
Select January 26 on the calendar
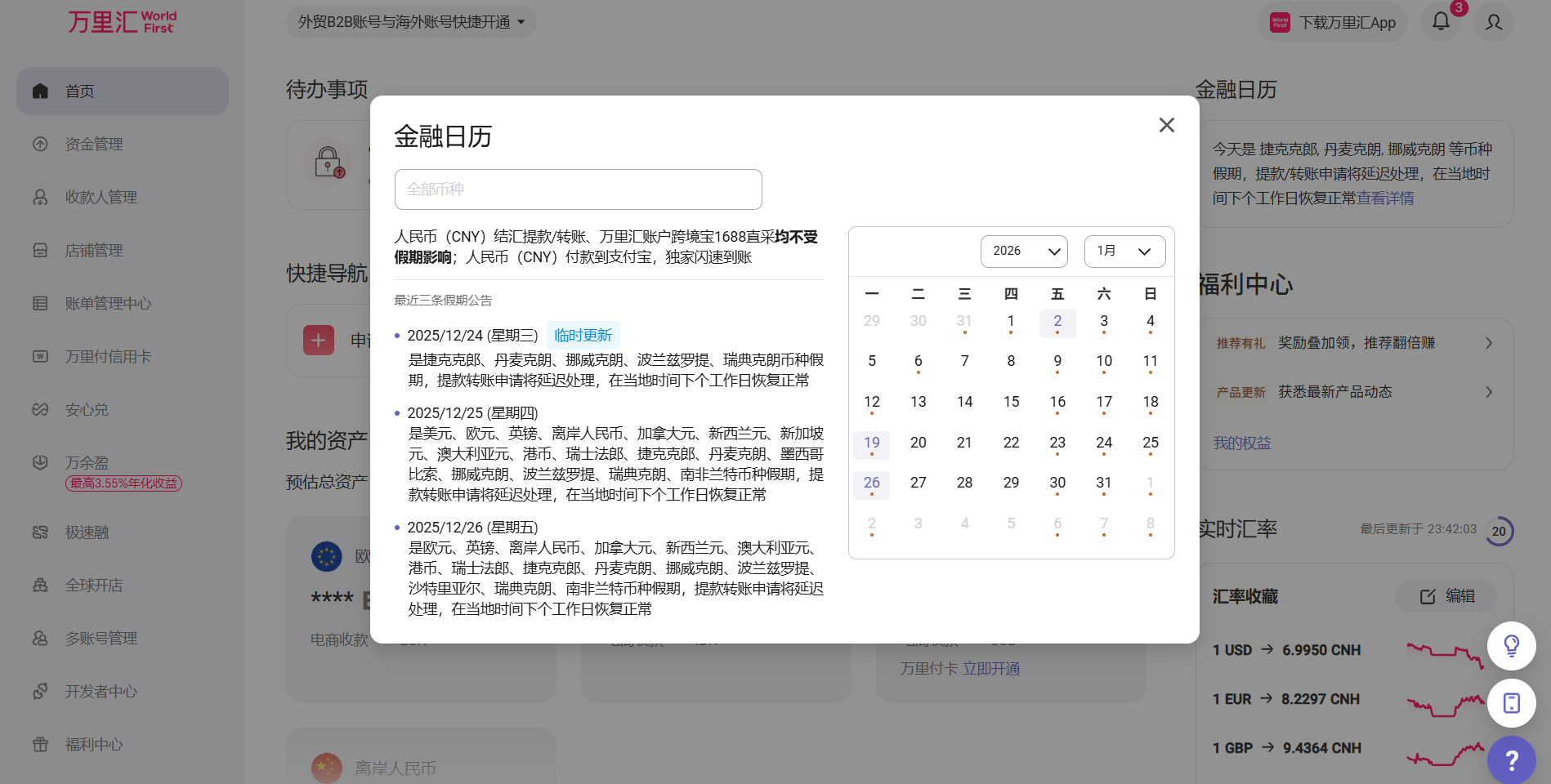coord(872,483)
